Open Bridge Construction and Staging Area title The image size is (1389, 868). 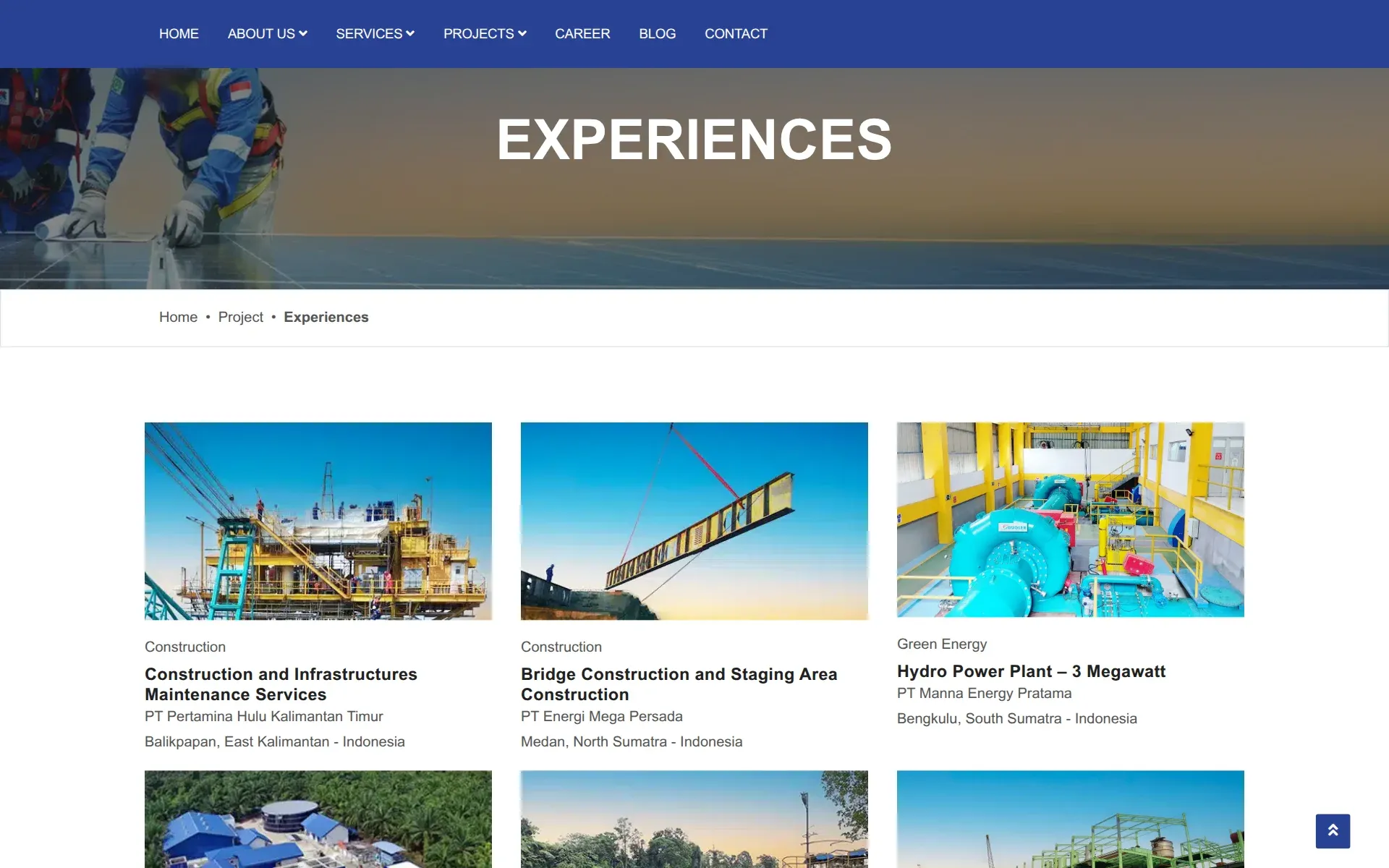(x=679, y=684)
